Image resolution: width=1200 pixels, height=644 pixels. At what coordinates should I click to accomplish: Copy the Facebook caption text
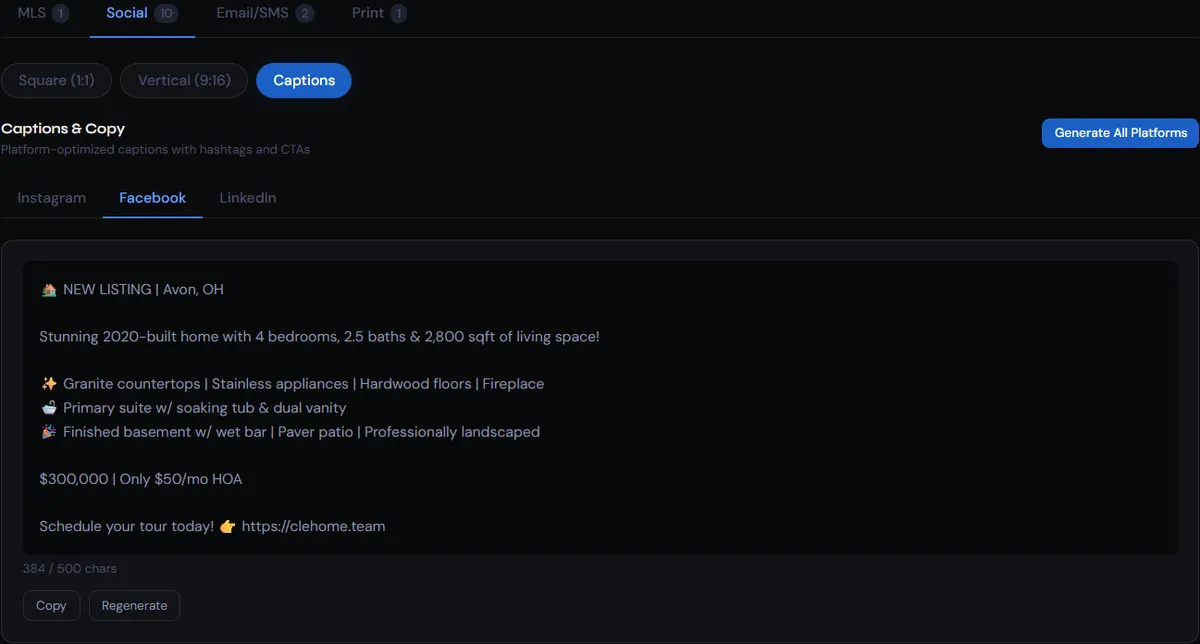[x=51, y=605]
